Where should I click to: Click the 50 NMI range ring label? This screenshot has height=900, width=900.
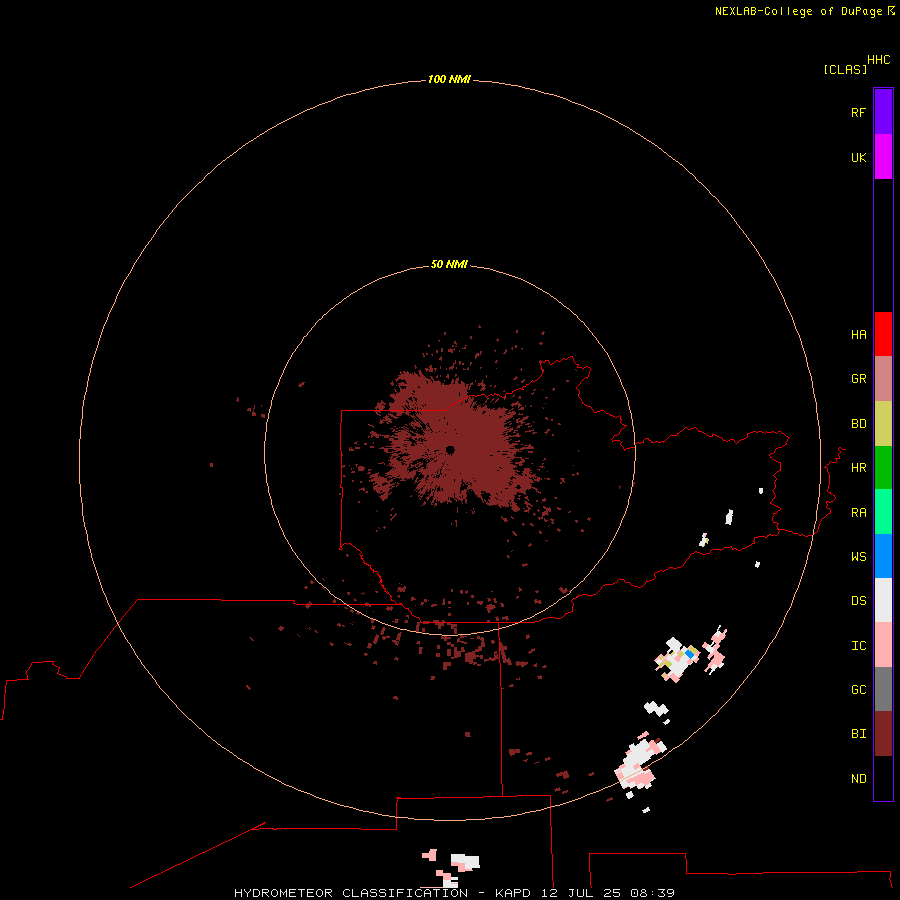449,264
